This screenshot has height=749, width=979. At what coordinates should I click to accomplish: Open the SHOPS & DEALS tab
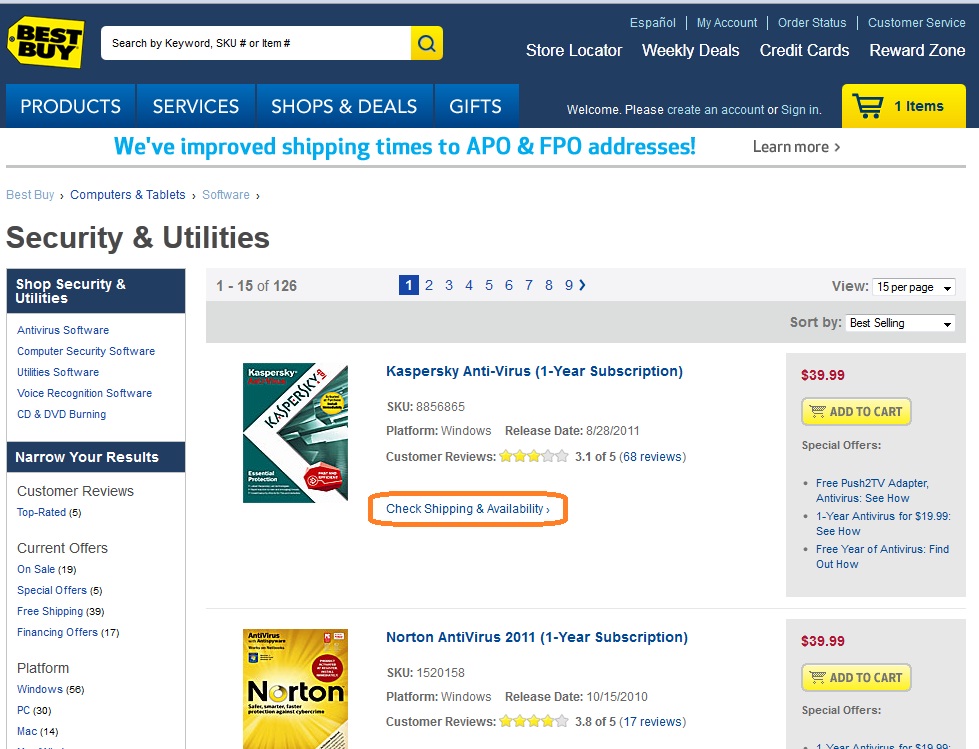tap(344, 106)
